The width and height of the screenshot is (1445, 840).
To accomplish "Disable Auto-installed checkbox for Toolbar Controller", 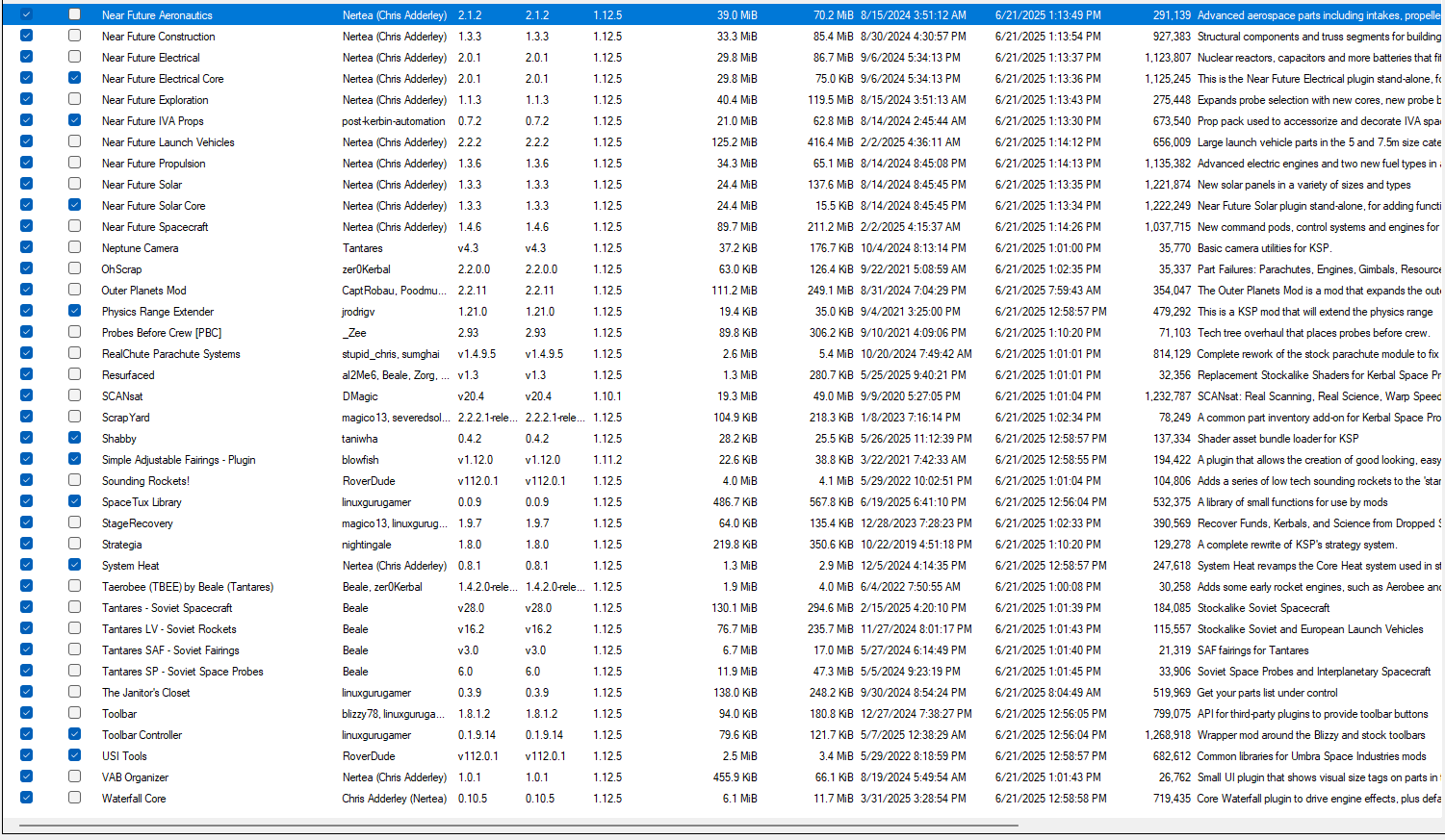I will click(x=74, y=734).
